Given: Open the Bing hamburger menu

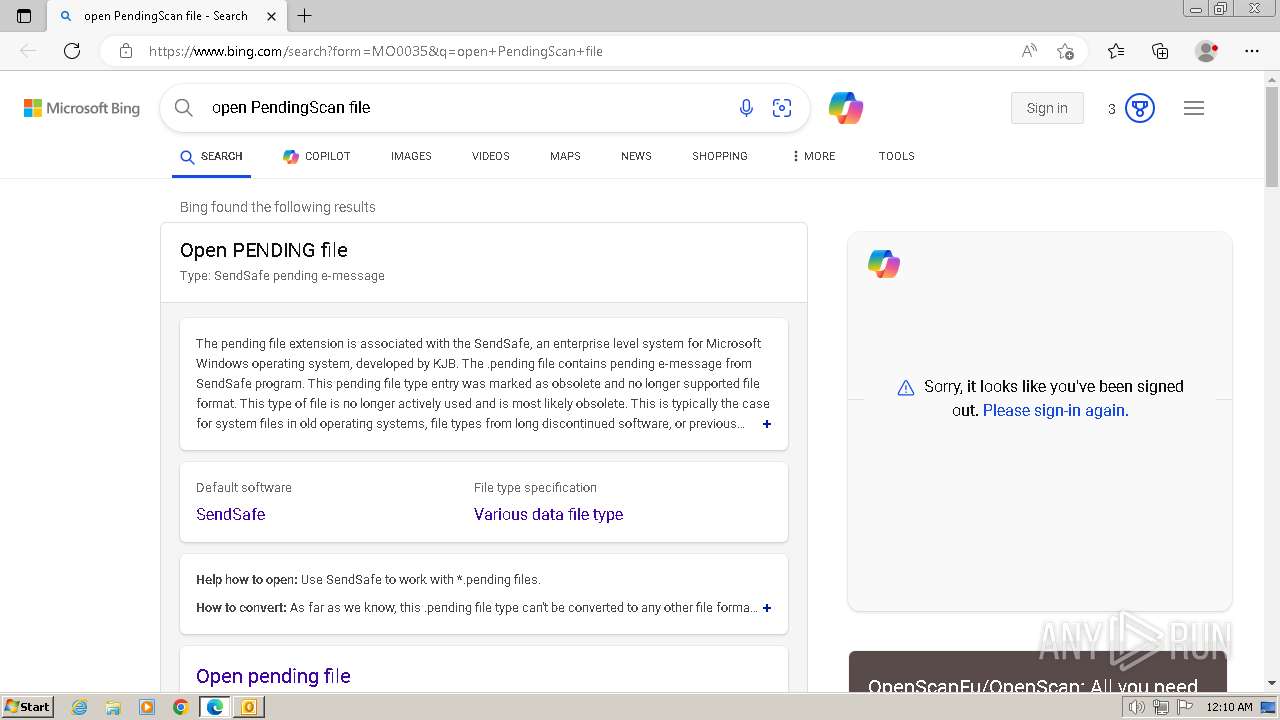Looking at the screenshot, I should tap(1194, 108).
